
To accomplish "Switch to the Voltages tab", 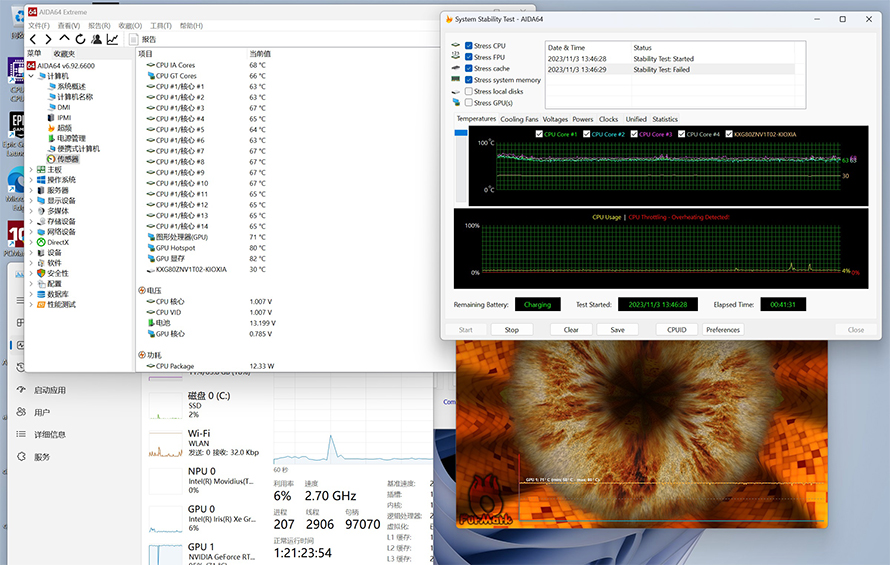I will 555,119.
